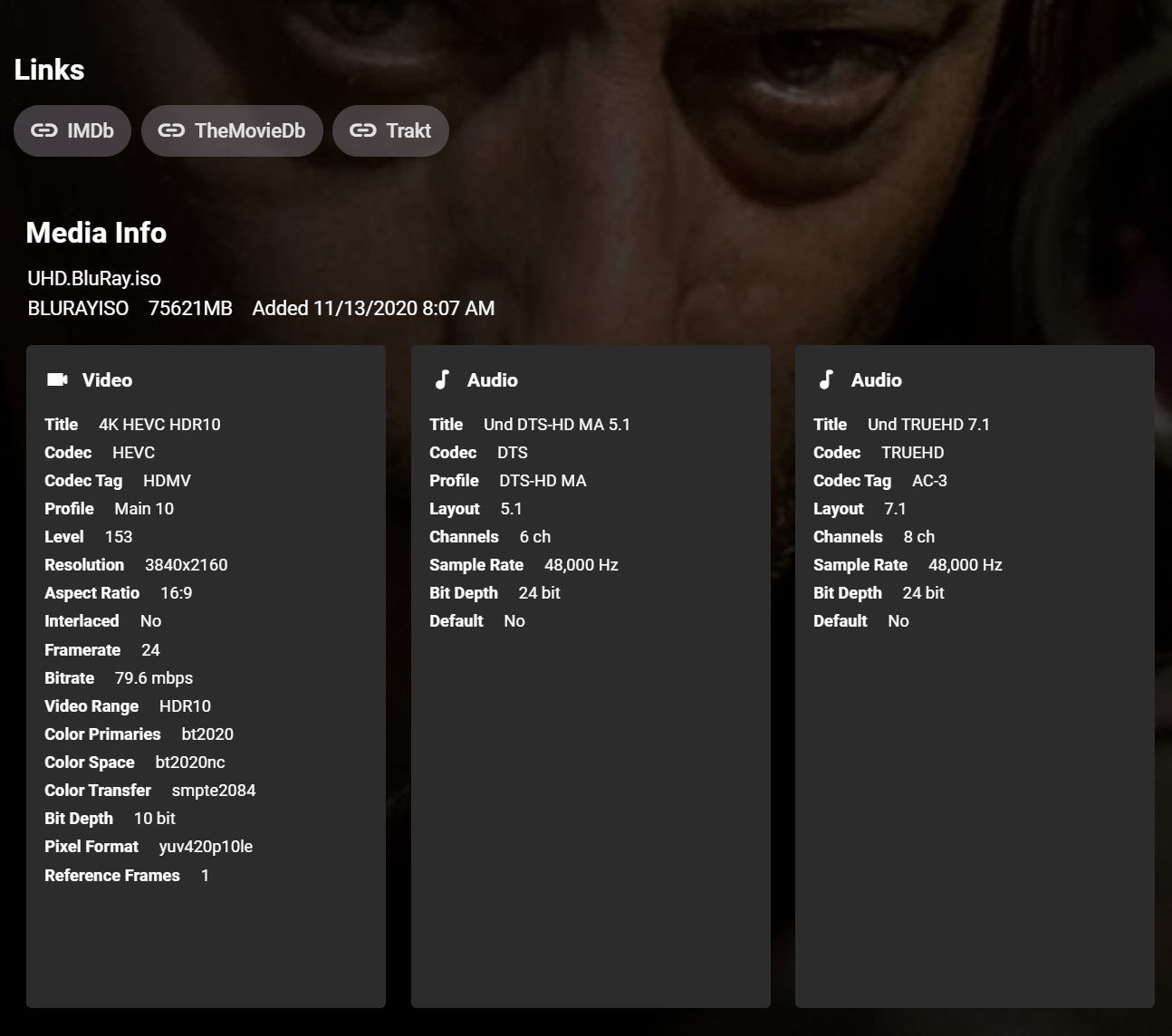
Task: Click the Links section heading
Action: click(x=49, y=70)
